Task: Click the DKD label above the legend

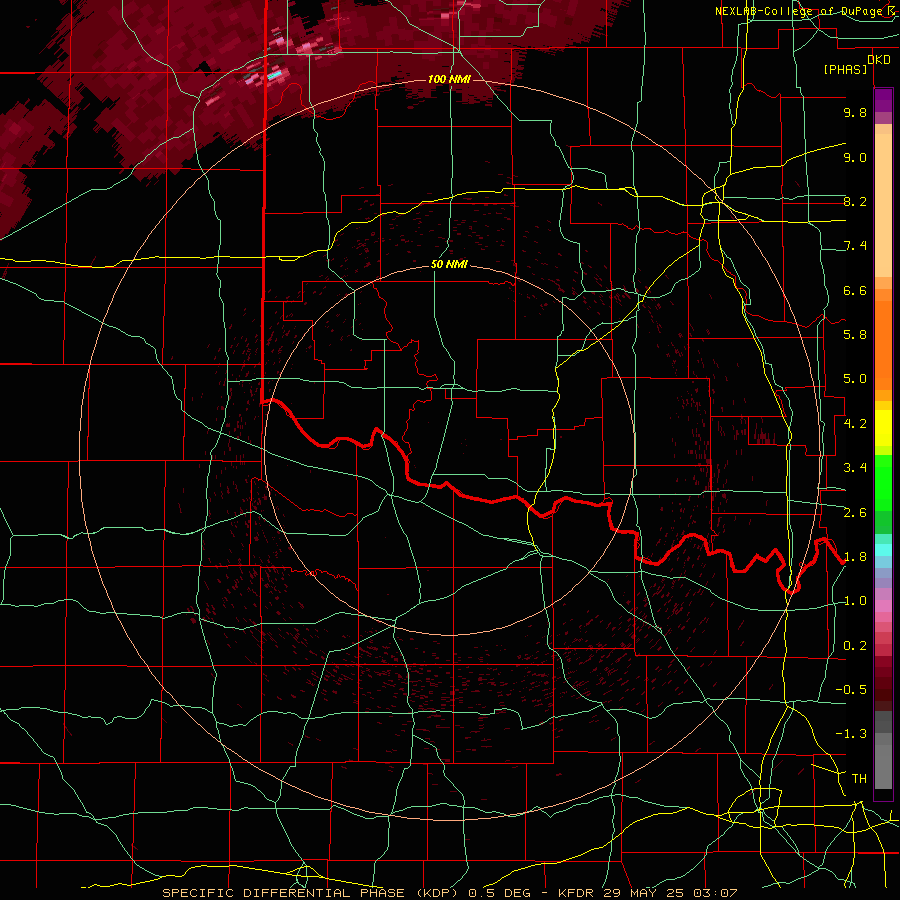Action: (x=878, y=60)
